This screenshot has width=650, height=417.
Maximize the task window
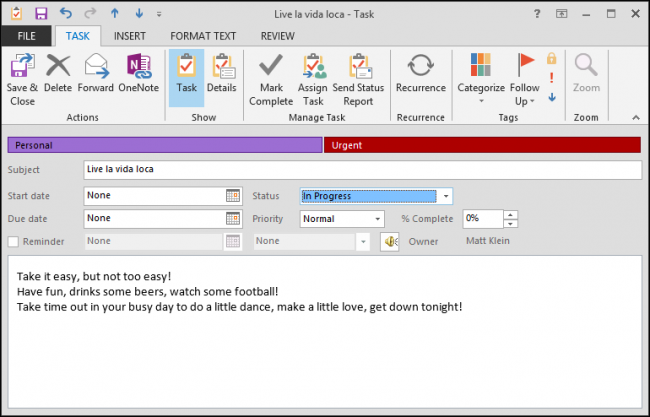(611, 14)
